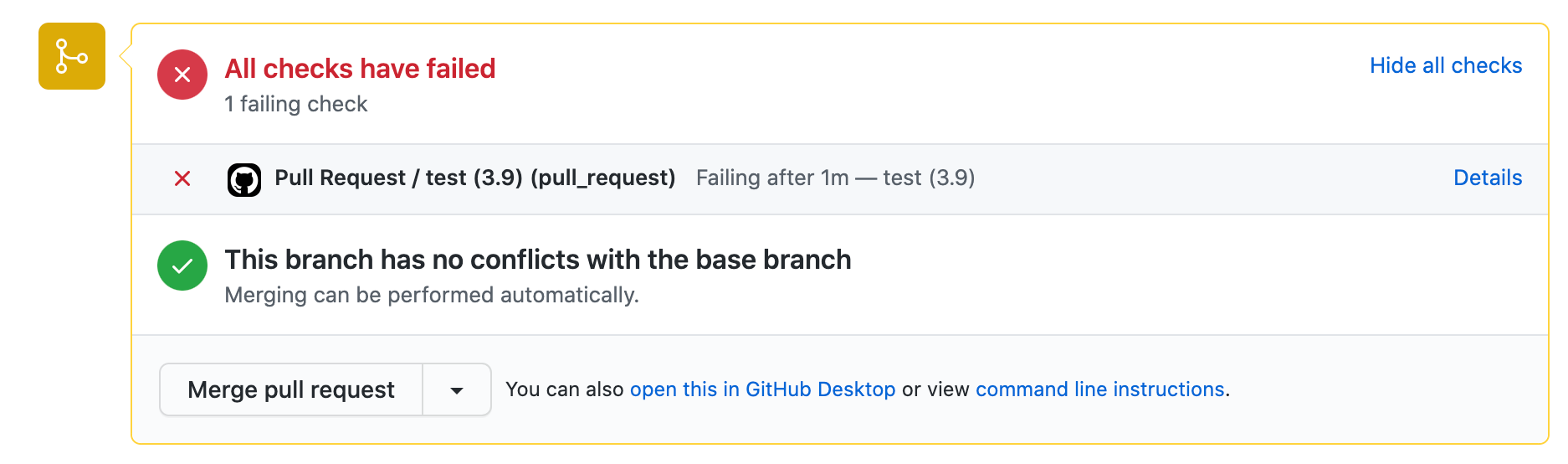
Task: Open this in GitHub Desktop link
Action: (x=762, y=389)
